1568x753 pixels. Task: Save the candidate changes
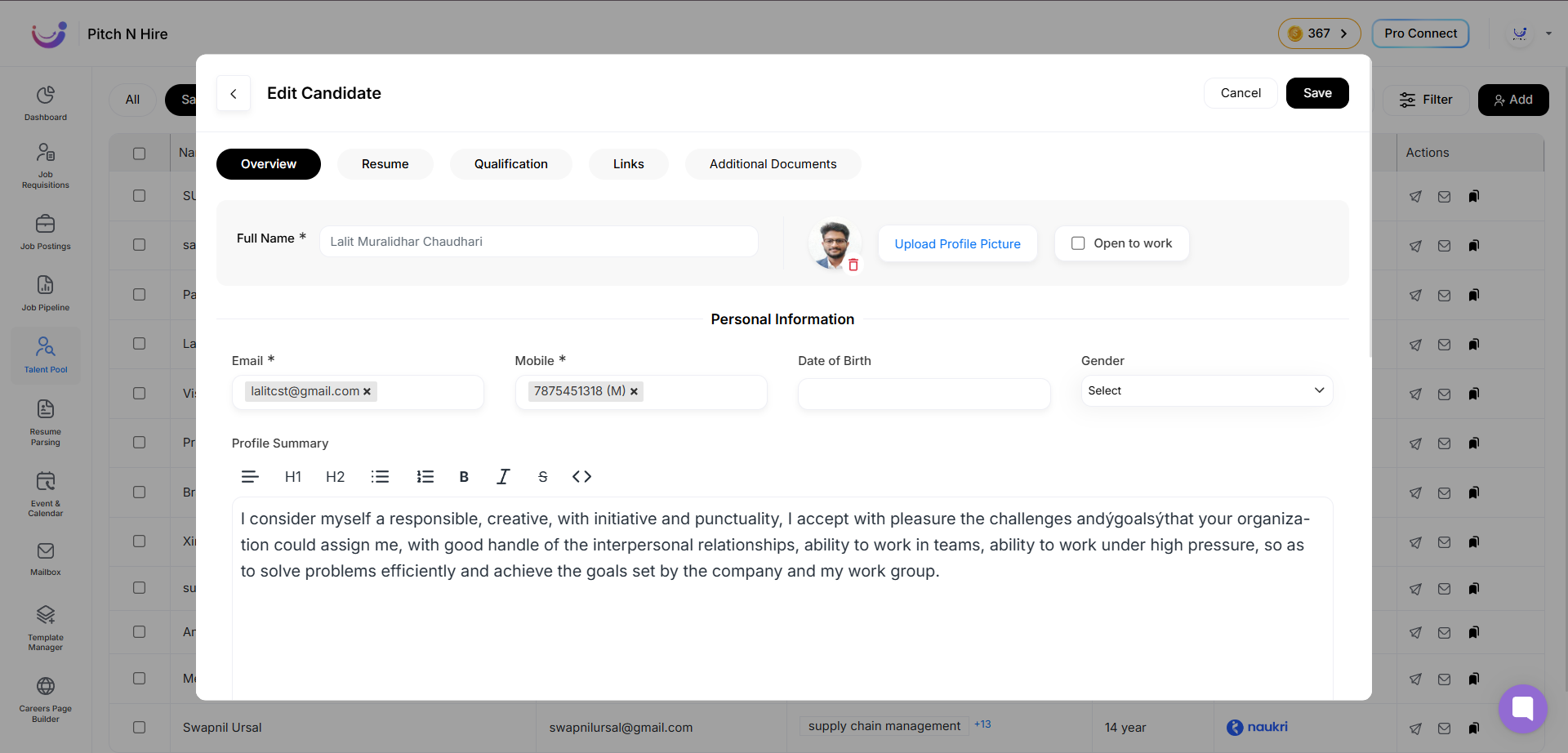point(1317,93)
